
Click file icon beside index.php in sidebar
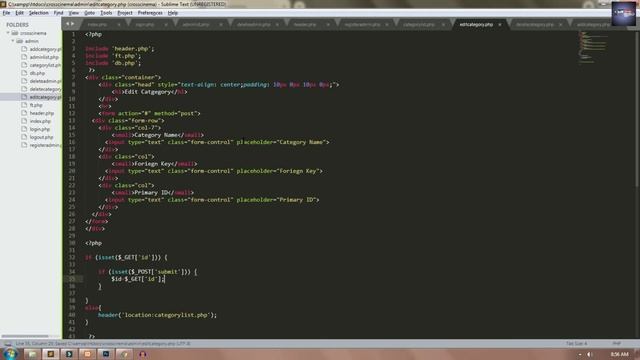24,121
